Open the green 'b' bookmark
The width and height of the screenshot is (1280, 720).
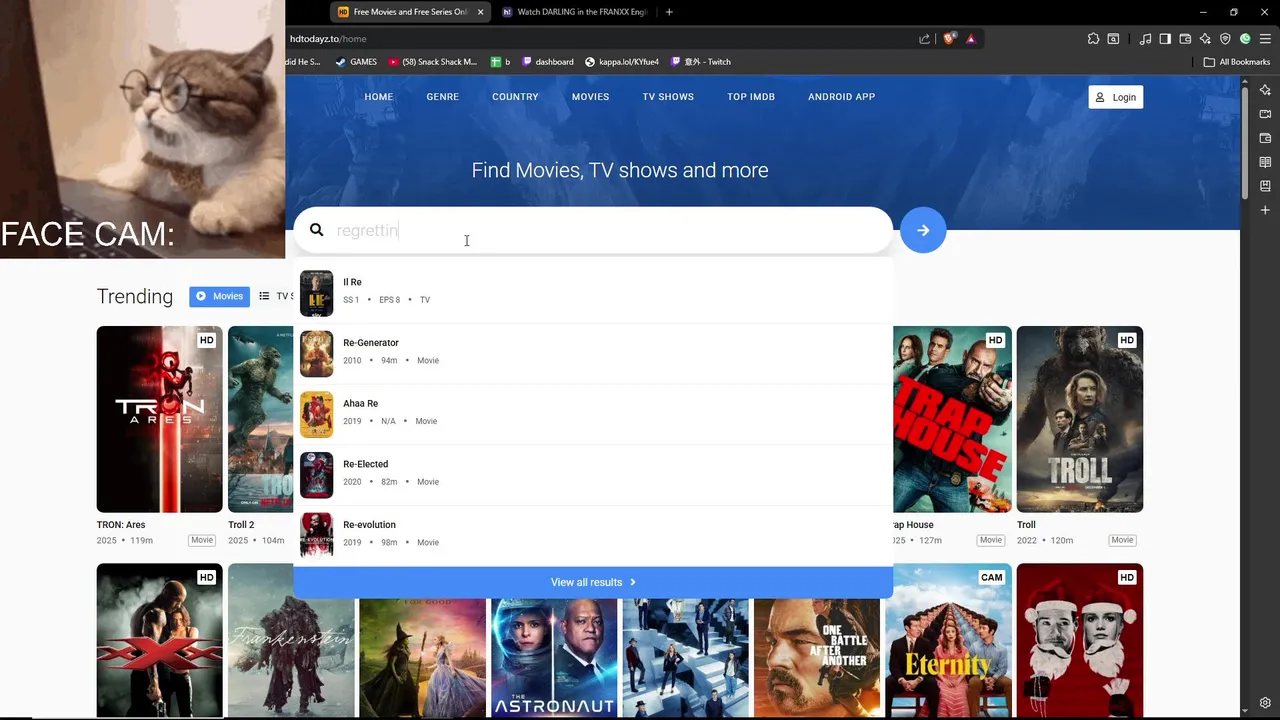(x=500, y=62)
